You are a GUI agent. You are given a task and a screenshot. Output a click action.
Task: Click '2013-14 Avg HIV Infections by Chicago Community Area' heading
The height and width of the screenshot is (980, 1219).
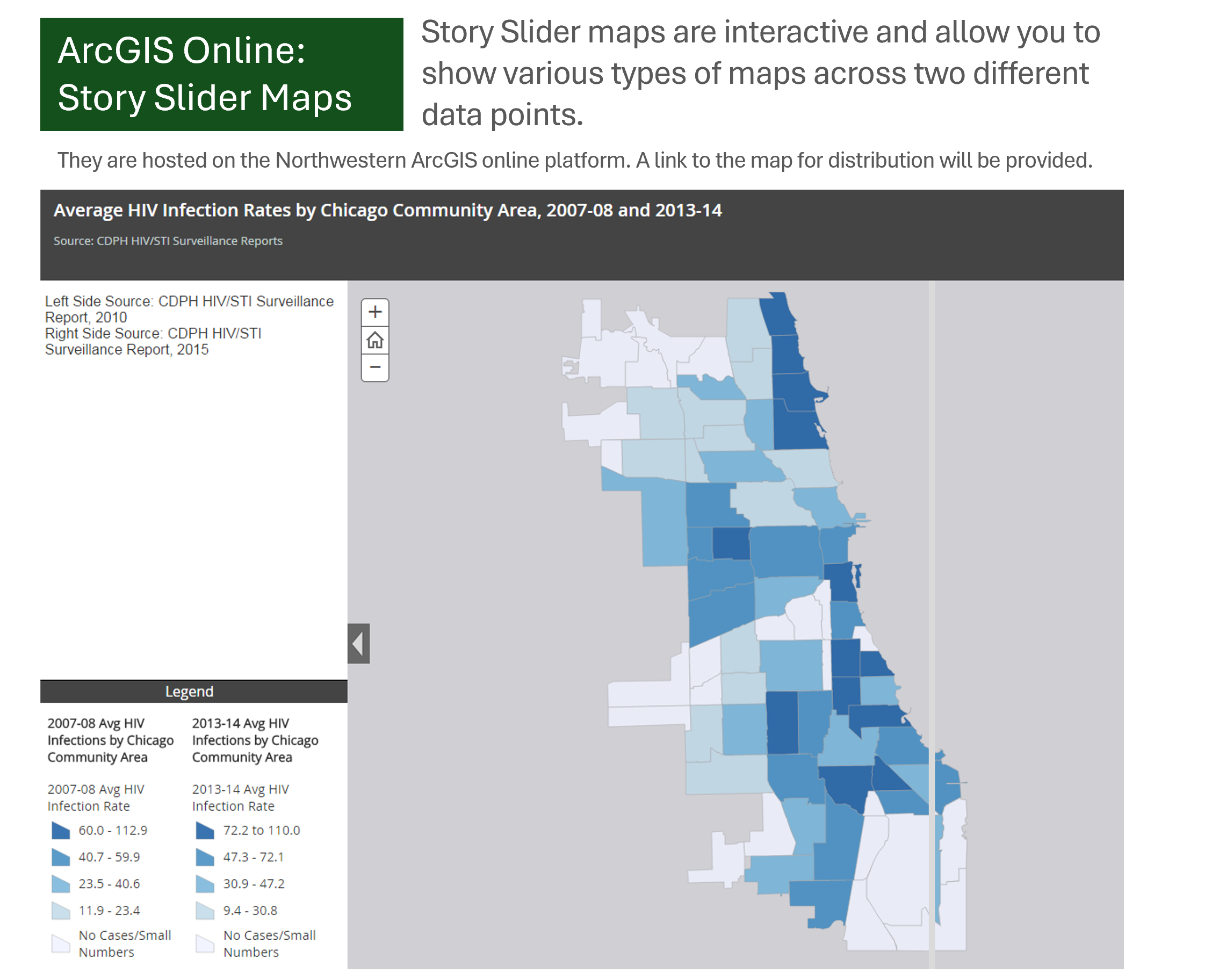[x=255, y=740]
